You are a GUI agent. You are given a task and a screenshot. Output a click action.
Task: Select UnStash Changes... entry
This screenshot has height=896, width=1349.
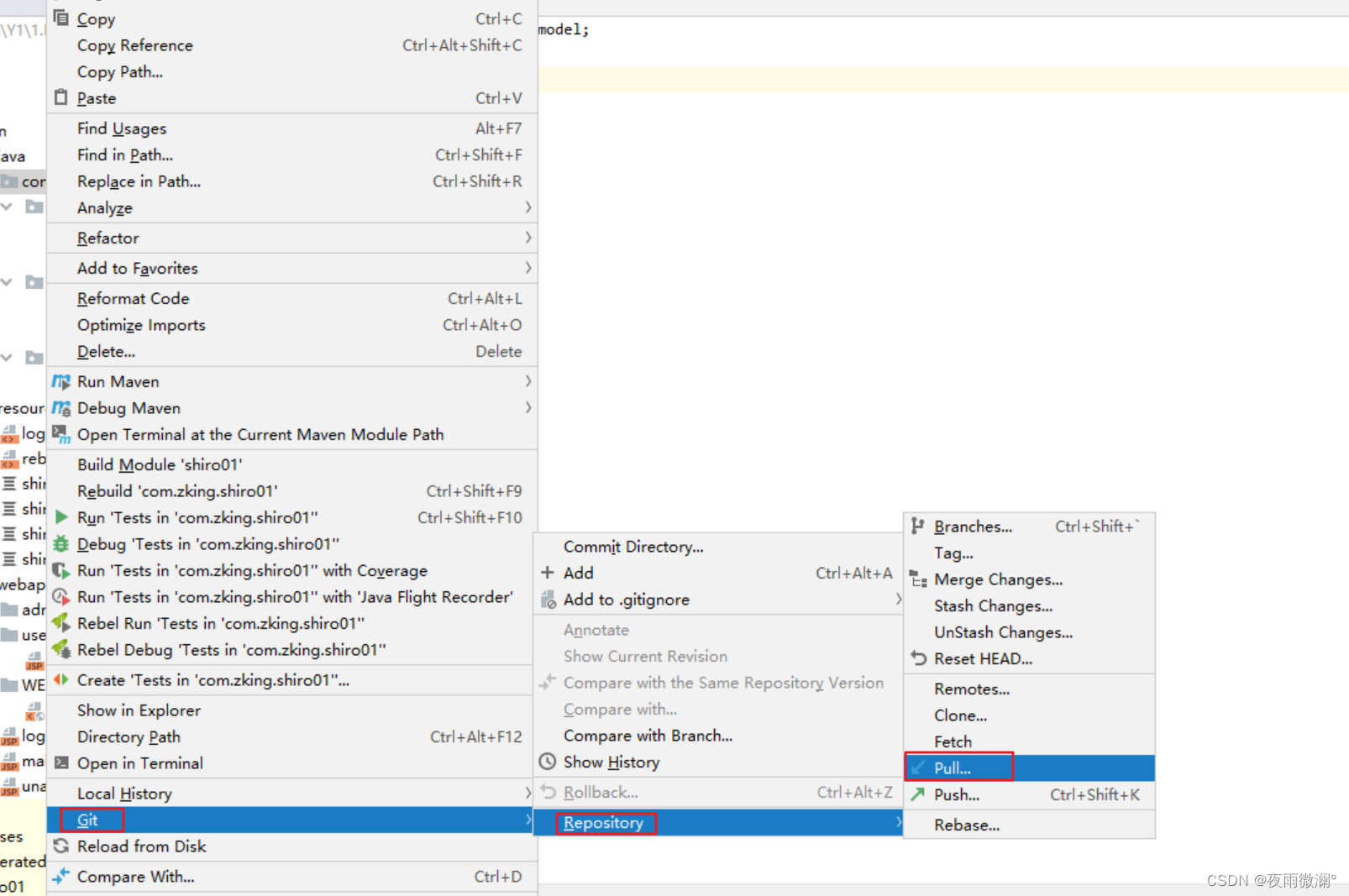(1030, 632)
